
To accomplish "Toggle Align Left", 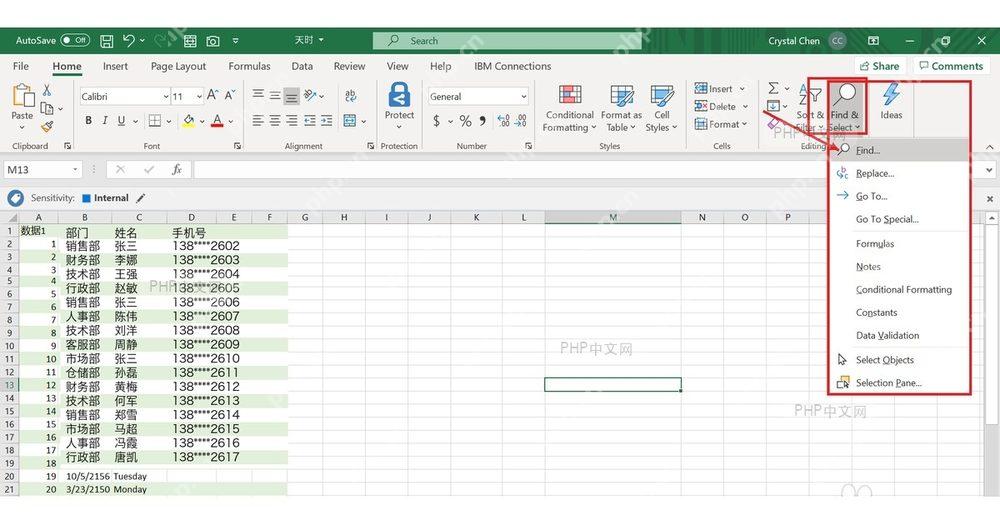I will 258,121.
